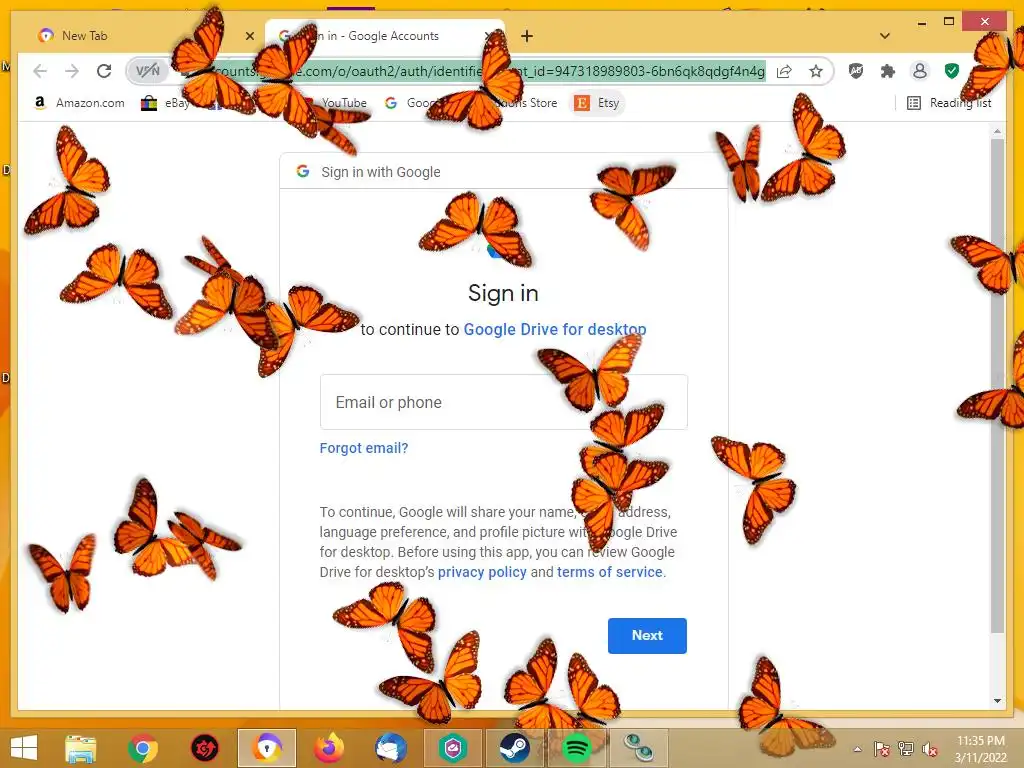The image size is (1024, 768).
Task: Select the Sign in - Google Accounts tab
Action: (385, 36)
